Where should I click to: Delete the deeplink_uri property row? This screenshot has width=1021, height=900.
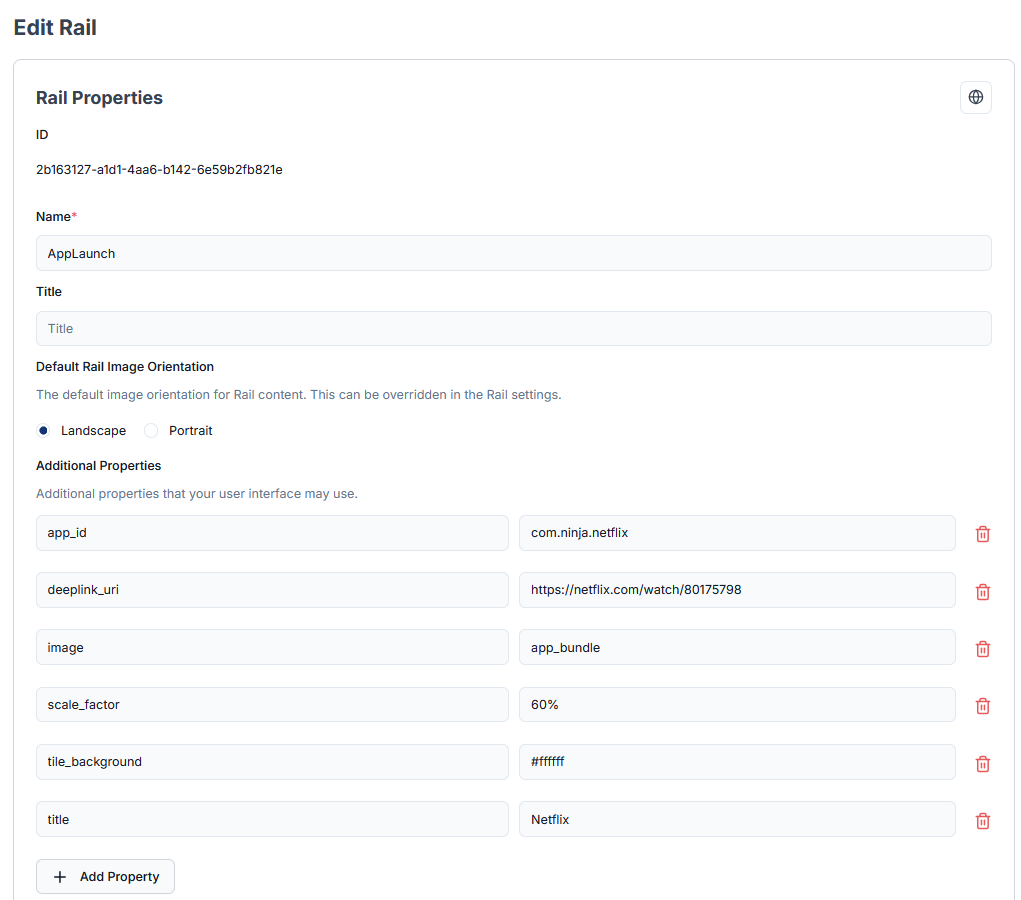coord(982,591)
